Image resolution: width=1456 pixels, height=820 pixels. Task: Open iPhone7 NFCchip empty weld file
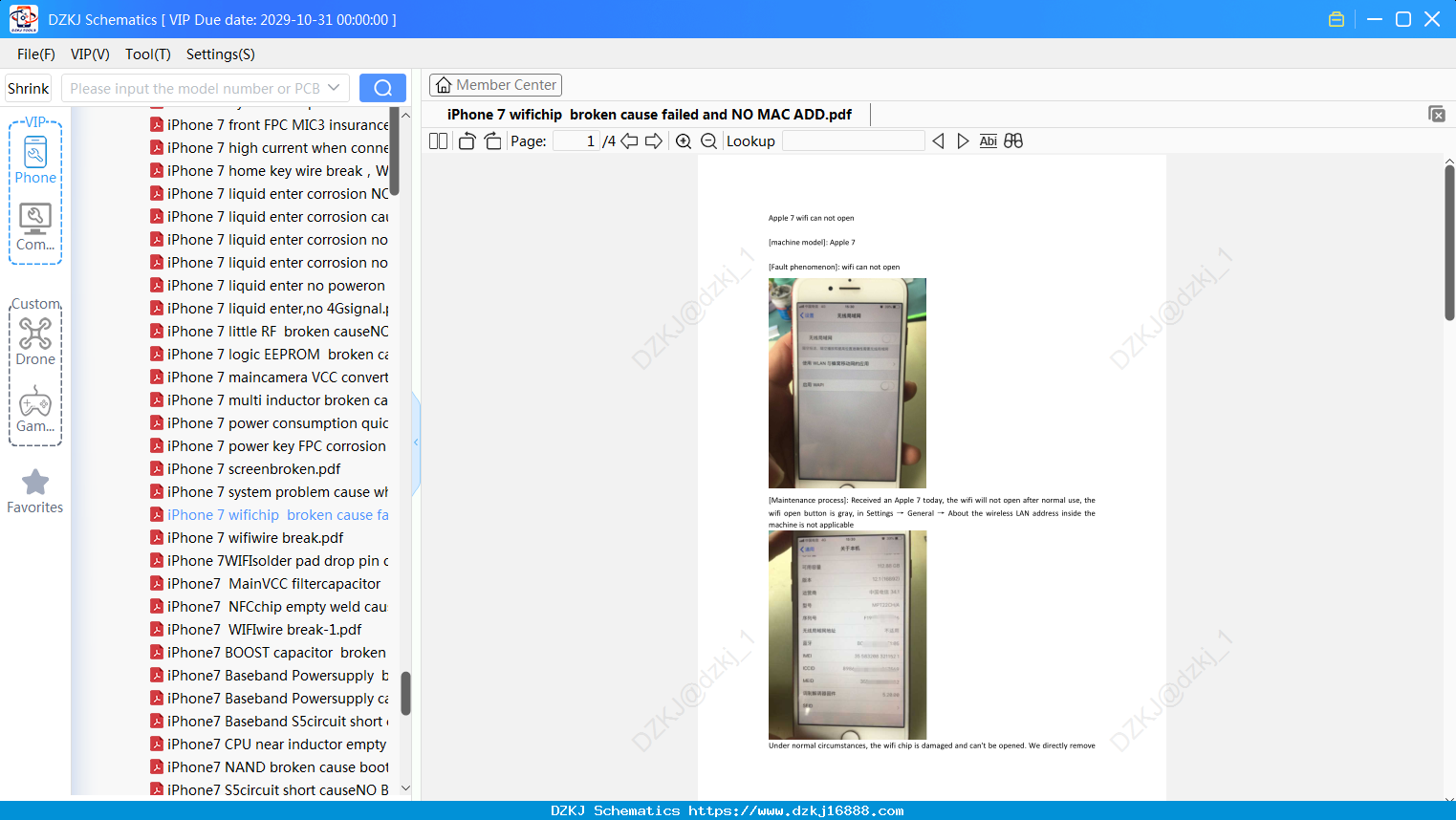point(270,607)
